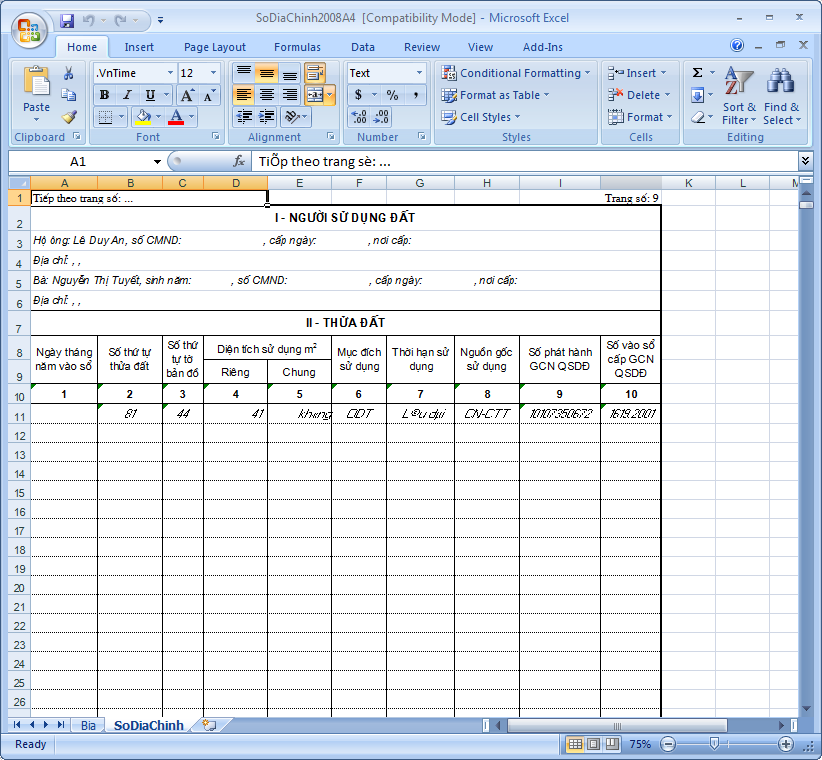Click the Increase Font Size icon
The width and height of the screenshot is (822, 760).
click(x=187, y=95)
